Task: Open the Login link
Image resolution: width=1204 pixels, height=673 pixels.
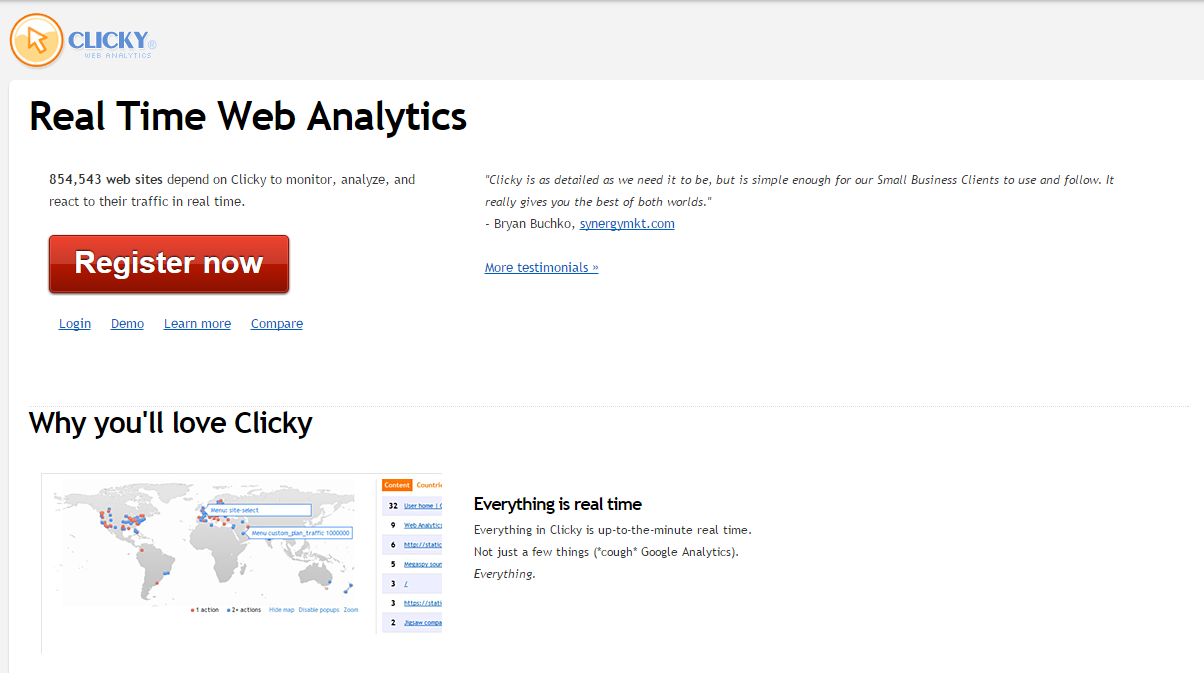Action: tap(75, 324)
